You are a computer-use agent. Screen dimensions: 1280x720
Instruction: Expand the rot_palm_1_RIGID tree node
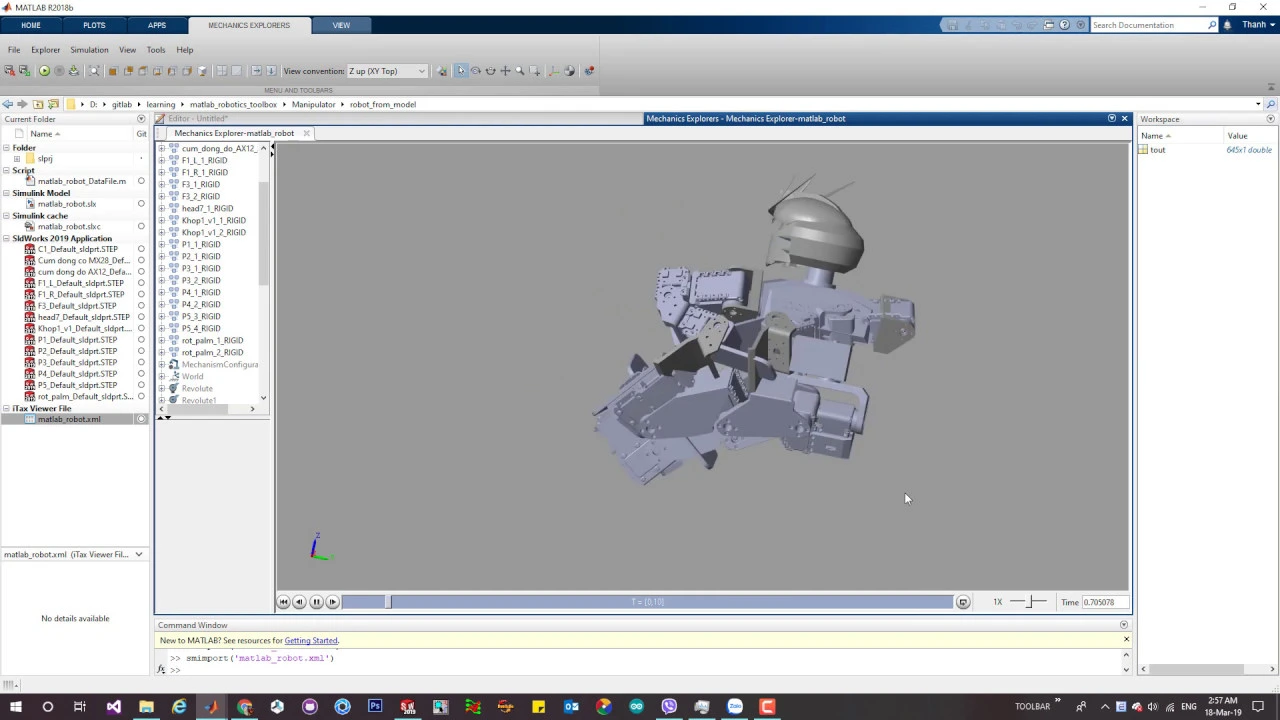[x=162, y=340]
